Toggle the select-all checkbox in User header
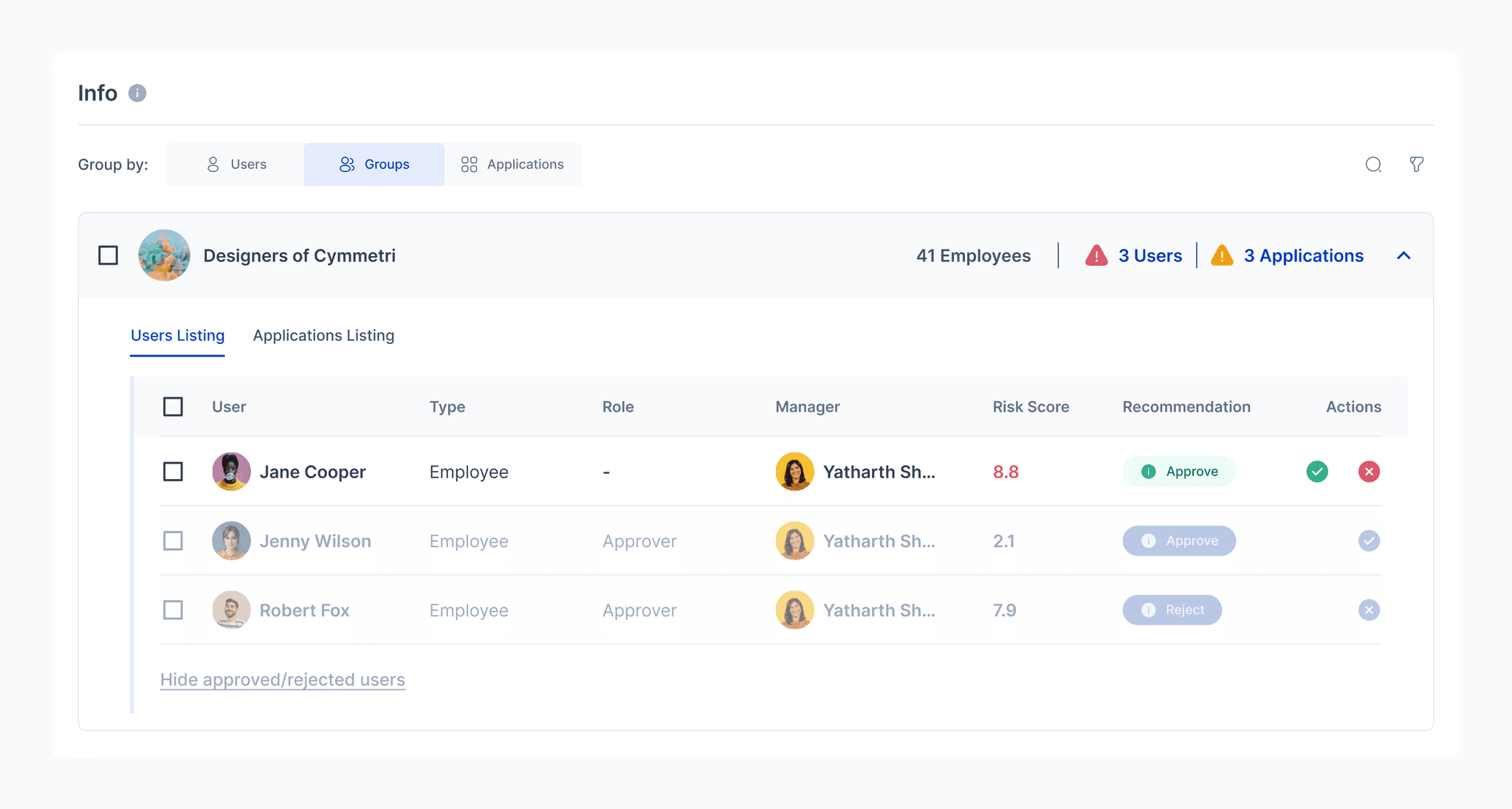1512x809 pixels. point(173,407)
